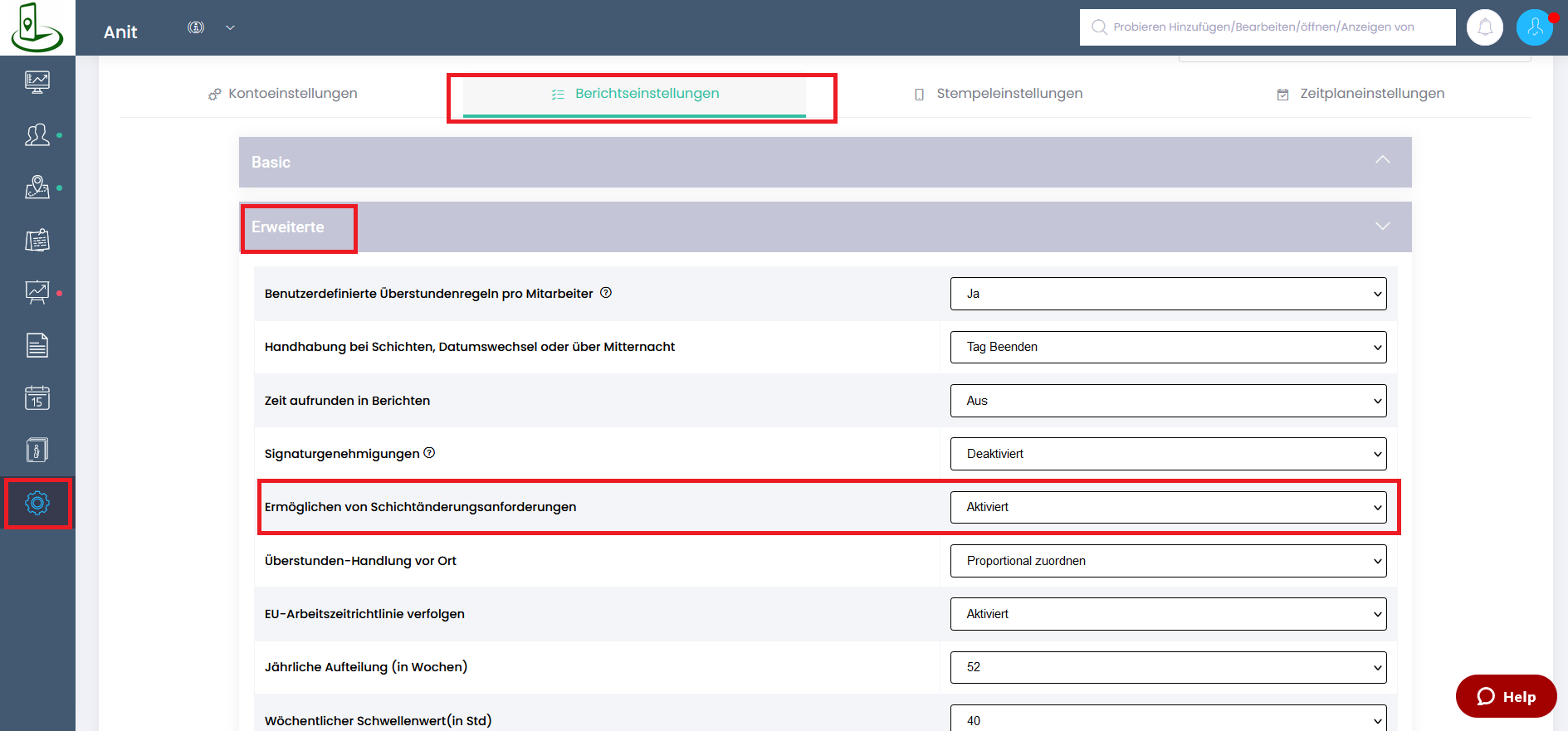Focus the search field Probieren Hinzufügen
The image size is (1568, 731).
(1268, 27)
